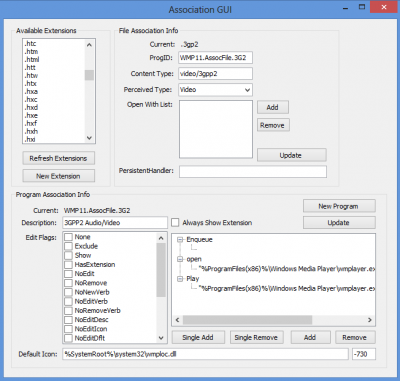Enable the NoEdit flag
400x381 pixels.
(68, 274)
